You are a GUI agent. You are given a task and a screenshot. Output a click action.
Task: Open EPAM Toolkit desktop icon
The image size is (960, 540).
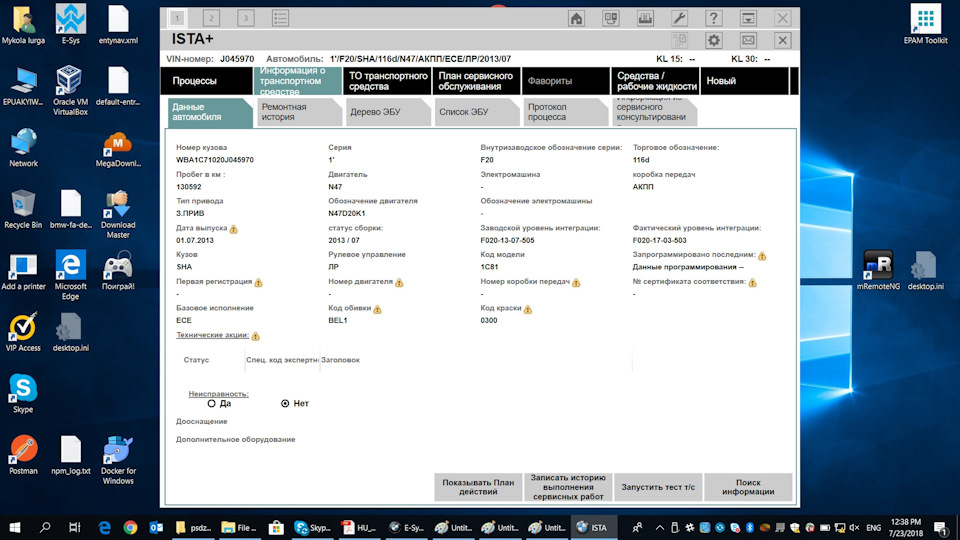click(x=926, y=24)
